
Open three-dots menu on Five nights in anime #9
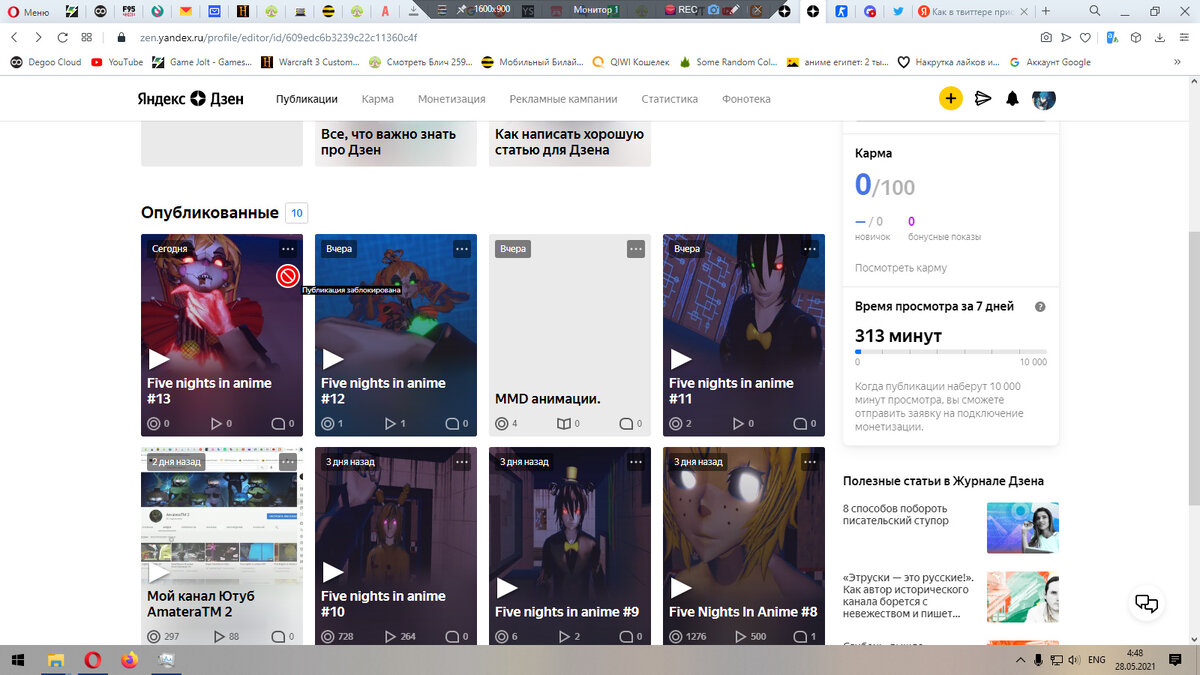pyautogui.click(x=636, y=462)
